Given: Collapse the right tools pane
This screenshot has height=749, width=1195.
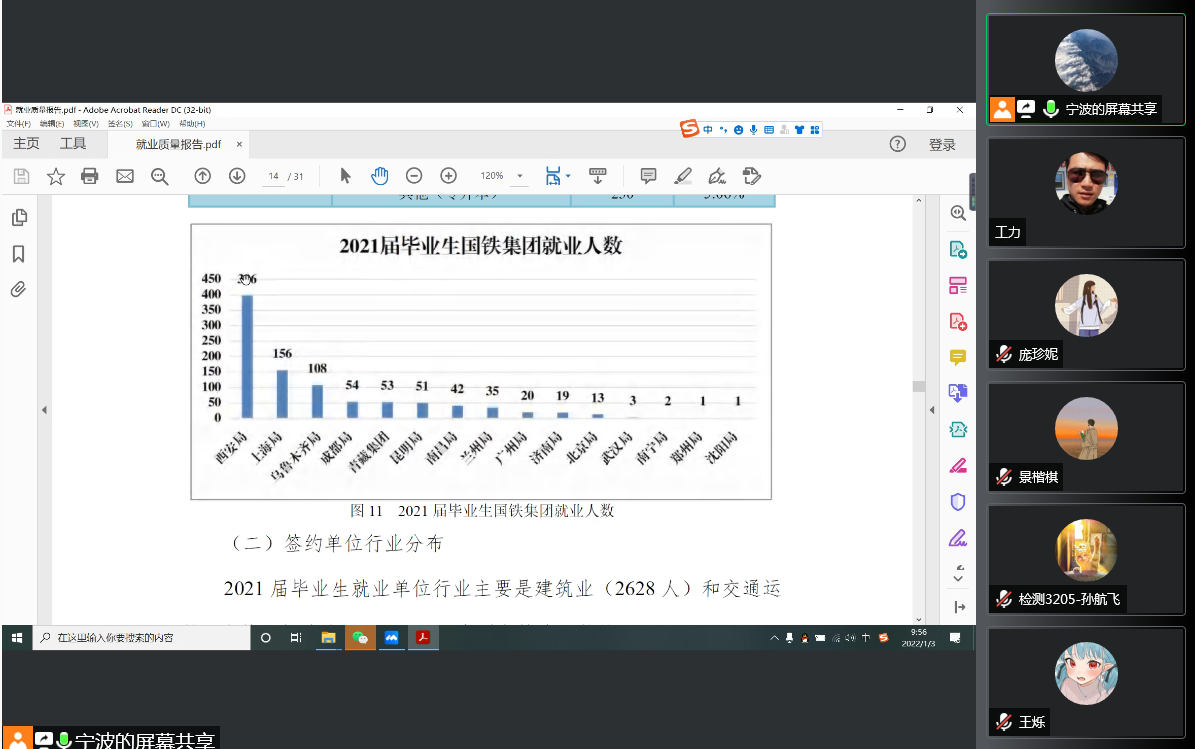Looking at the screenshot, I should coord(931,410).
